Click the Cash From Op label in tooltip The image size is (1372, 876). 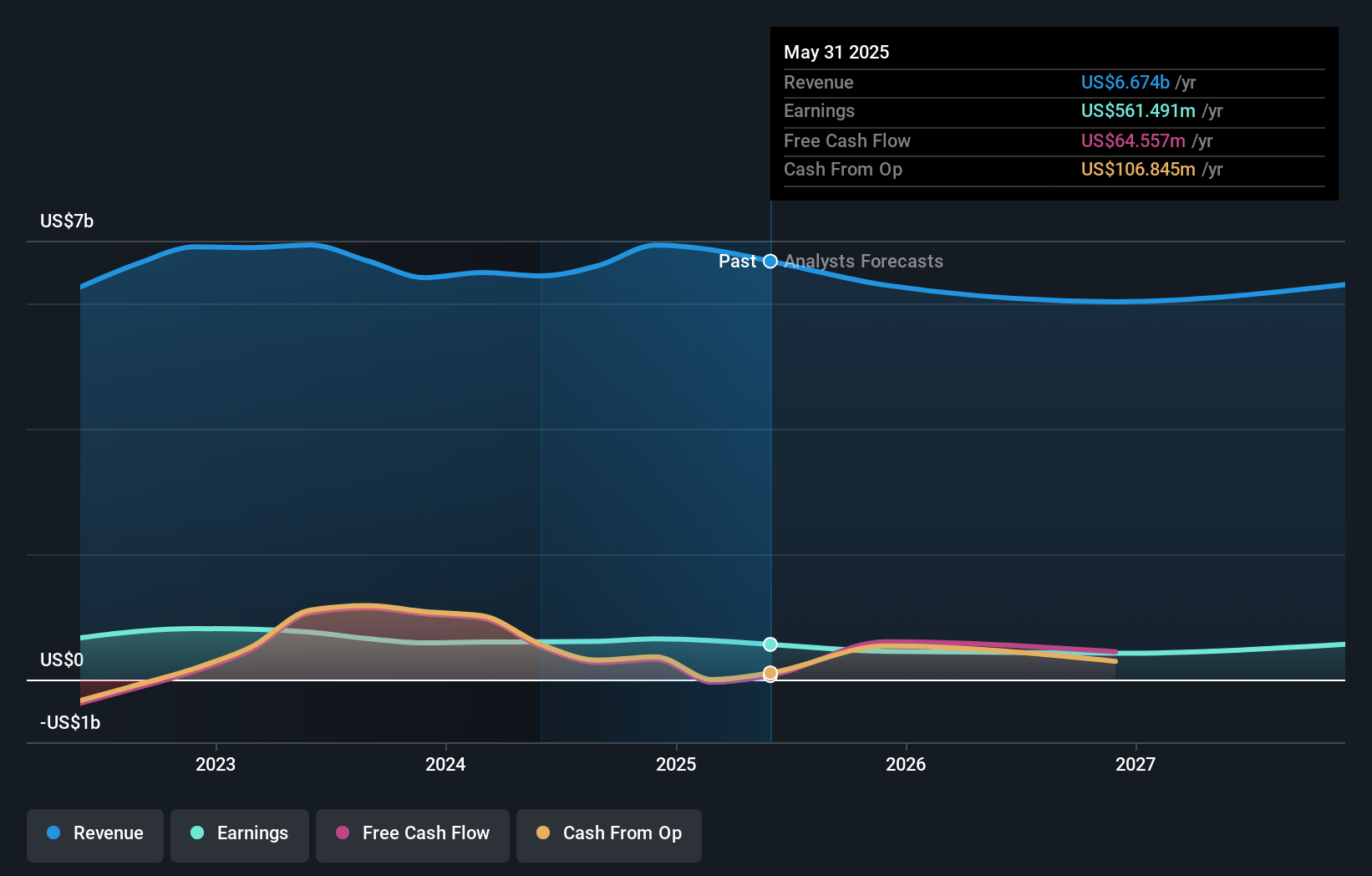[x=843, y=169]
